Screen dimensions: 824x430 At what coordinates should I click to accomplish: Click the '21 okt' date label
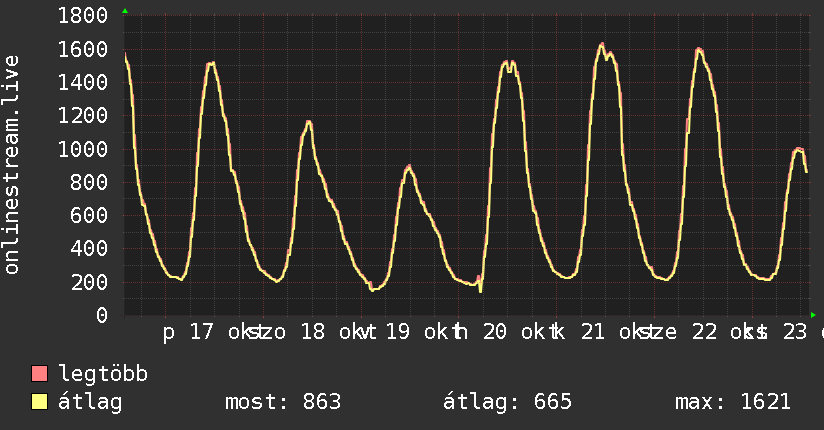tap(613, 332)
